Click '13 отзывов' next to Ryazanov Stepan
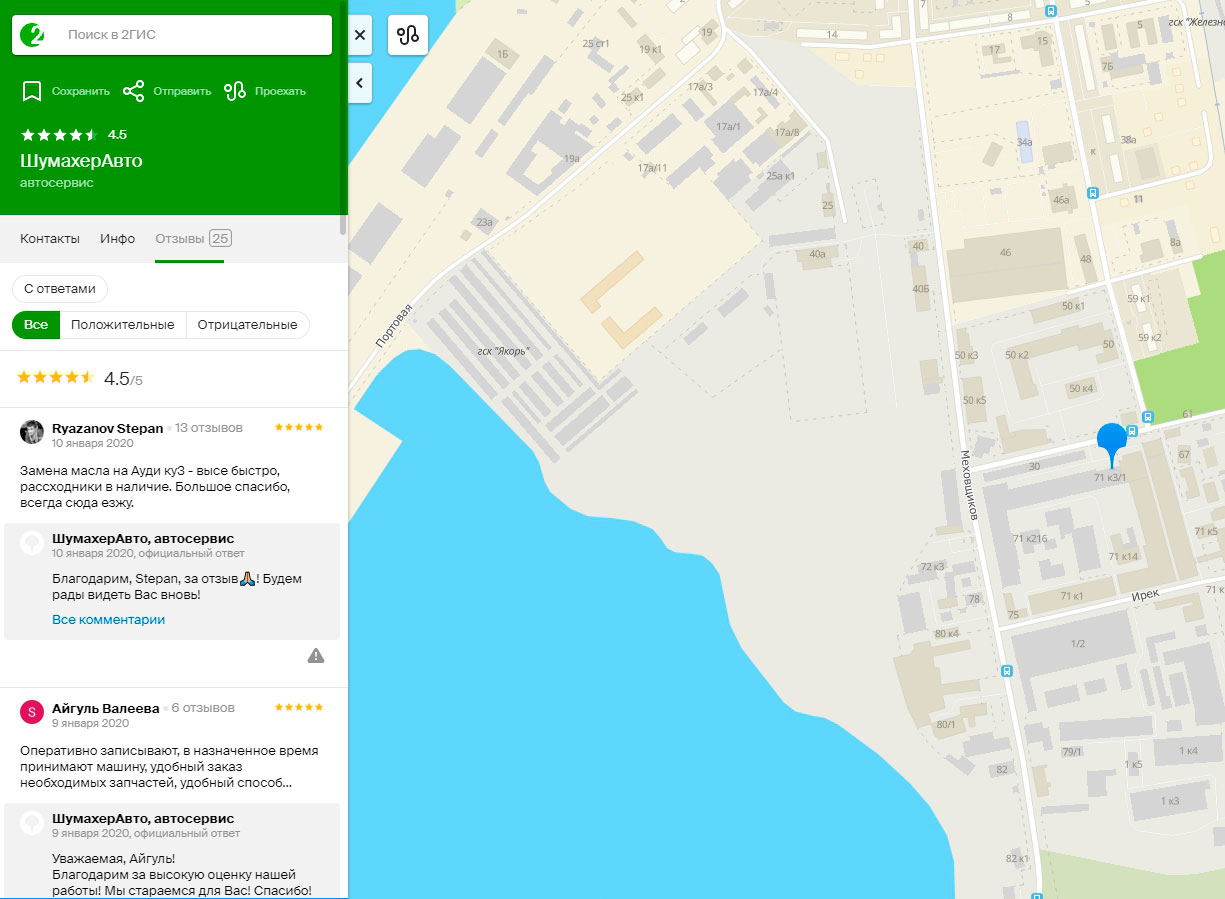 [209, 428]
